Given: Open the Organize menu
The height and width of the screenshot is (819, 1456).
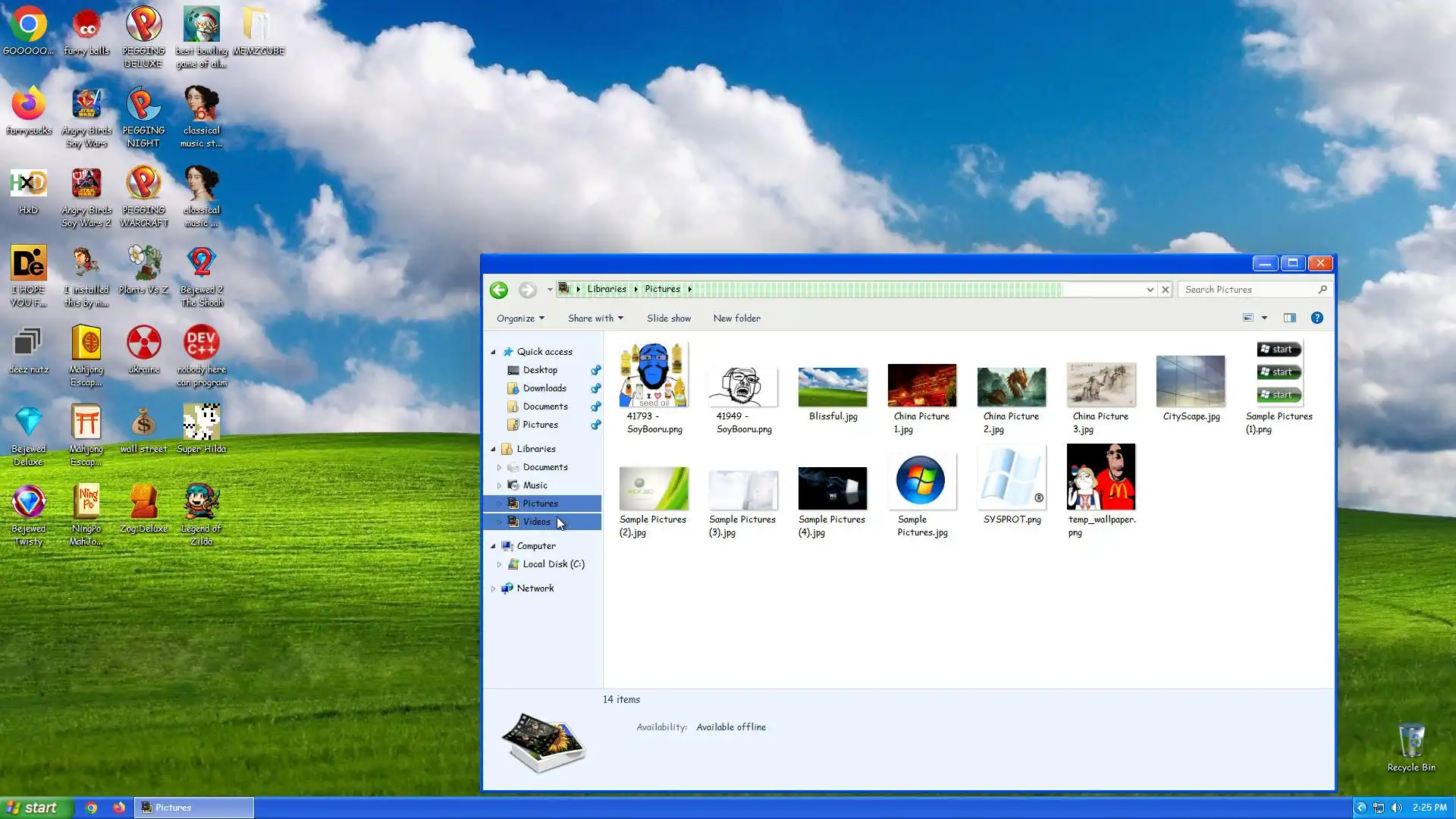Looking at the screenshot, I should pyautogui.click(x=520, y=318).
